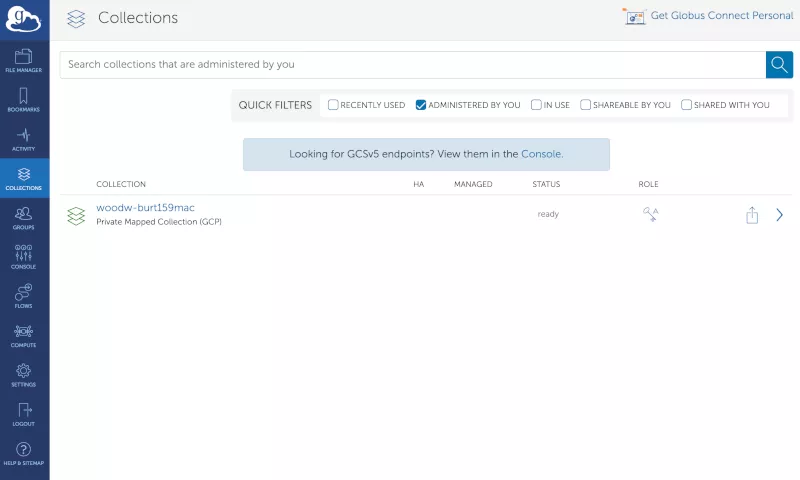Click the QUICK FILTERS label
Screen dimensions: 800x480
pyautogui.click(x=275, y=105)
